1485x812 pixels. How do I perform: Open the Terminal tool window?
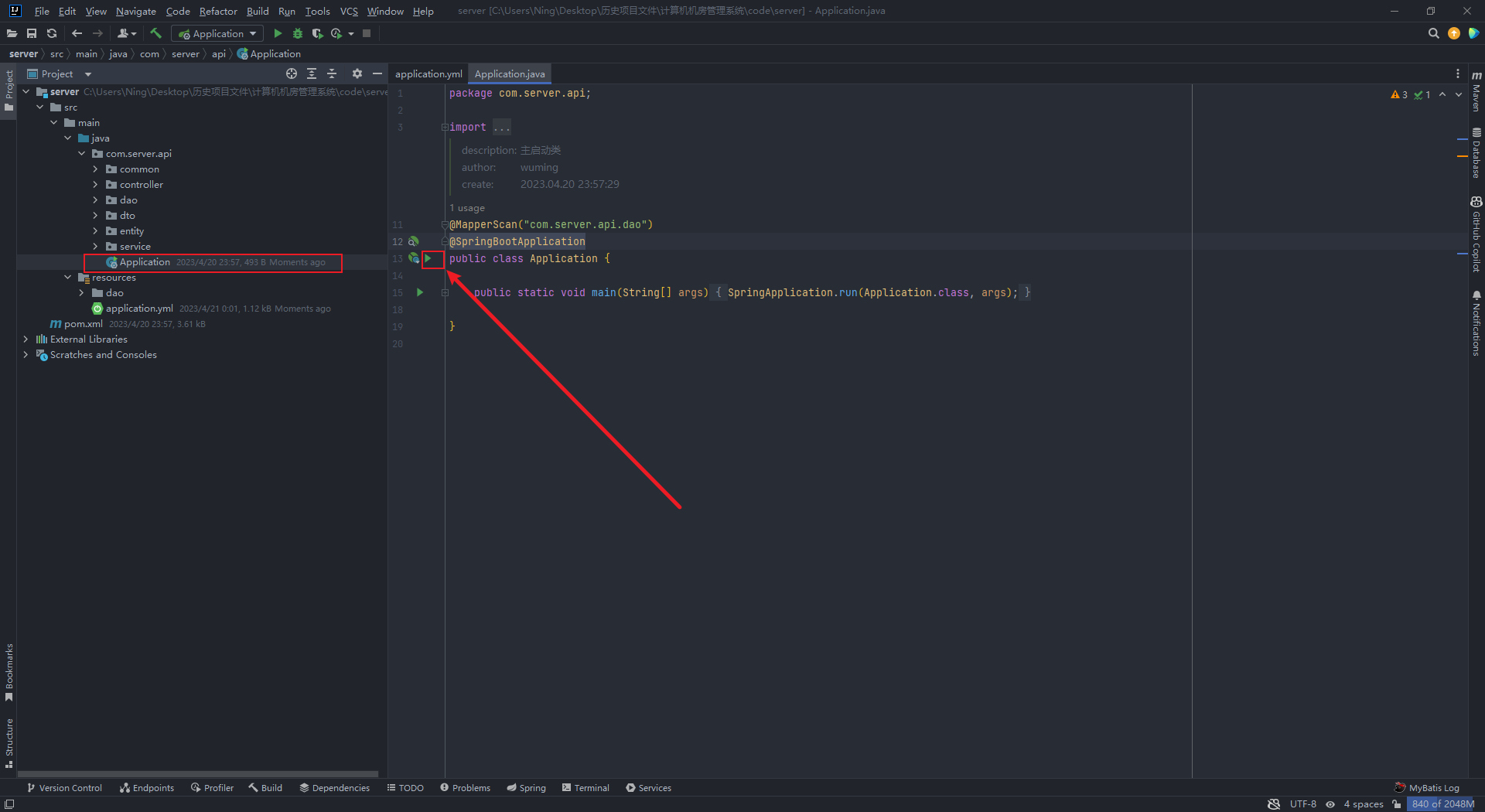click(585, 788)
